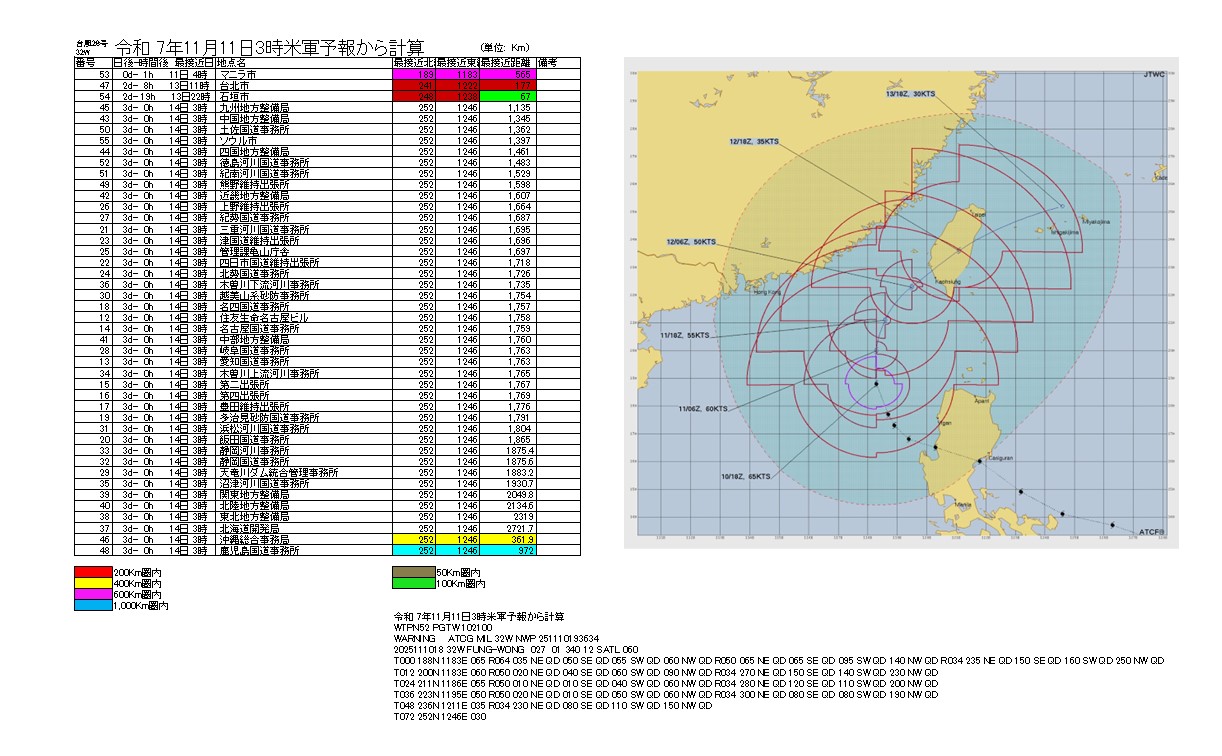Screen dimensions: 1222x756
Task: Select the 12/06Z, 50KTS forecast label
Action: (x=692, y=242)
